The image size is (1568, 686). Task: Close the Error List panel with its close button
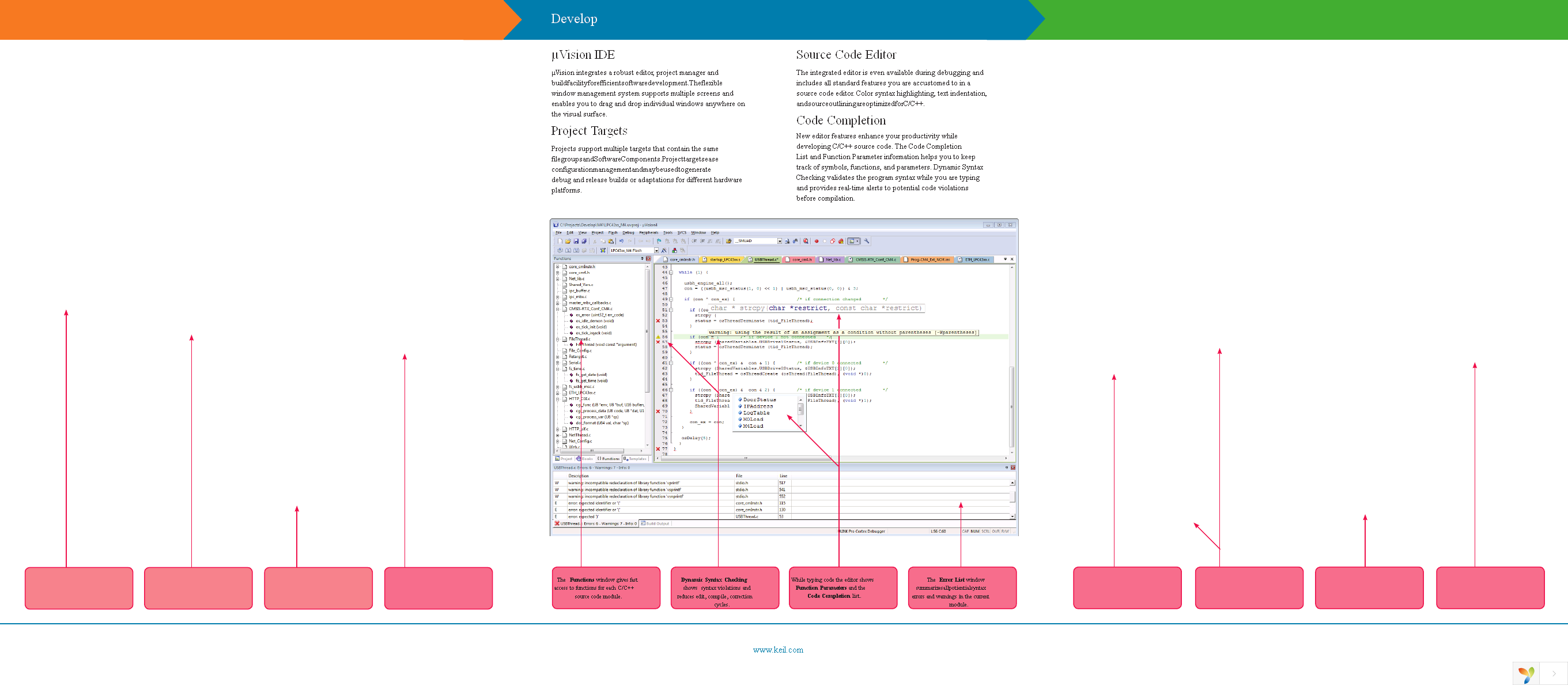pyautogui.click(x=1013, y=468)
